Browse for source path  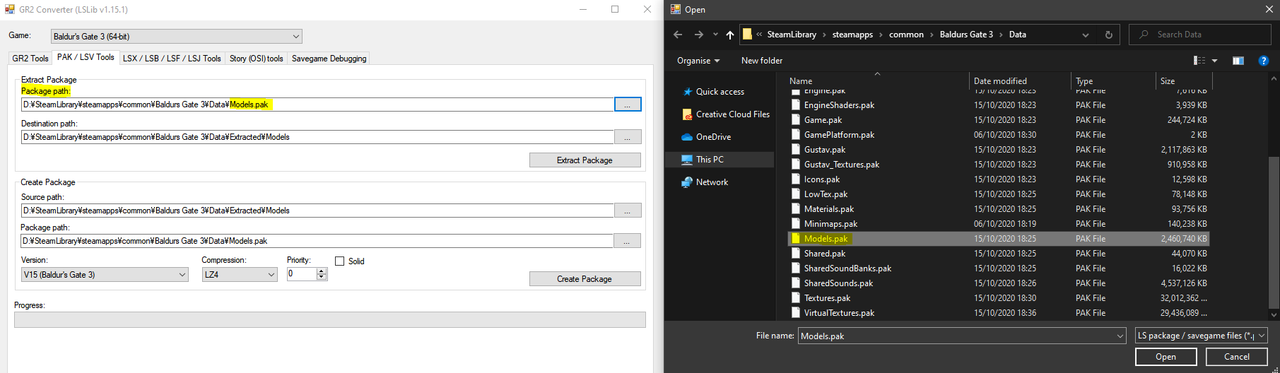628,211
